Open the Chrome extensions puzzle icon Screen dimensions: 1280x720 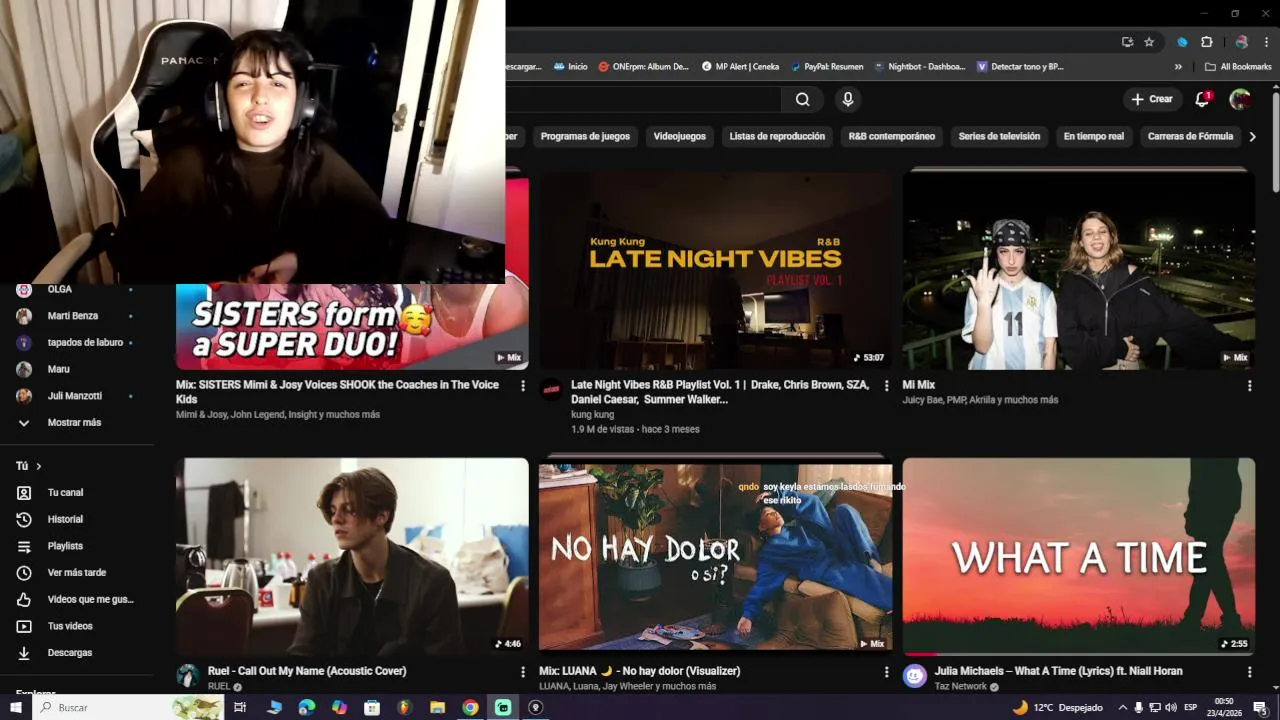(x=1207, y=42)
